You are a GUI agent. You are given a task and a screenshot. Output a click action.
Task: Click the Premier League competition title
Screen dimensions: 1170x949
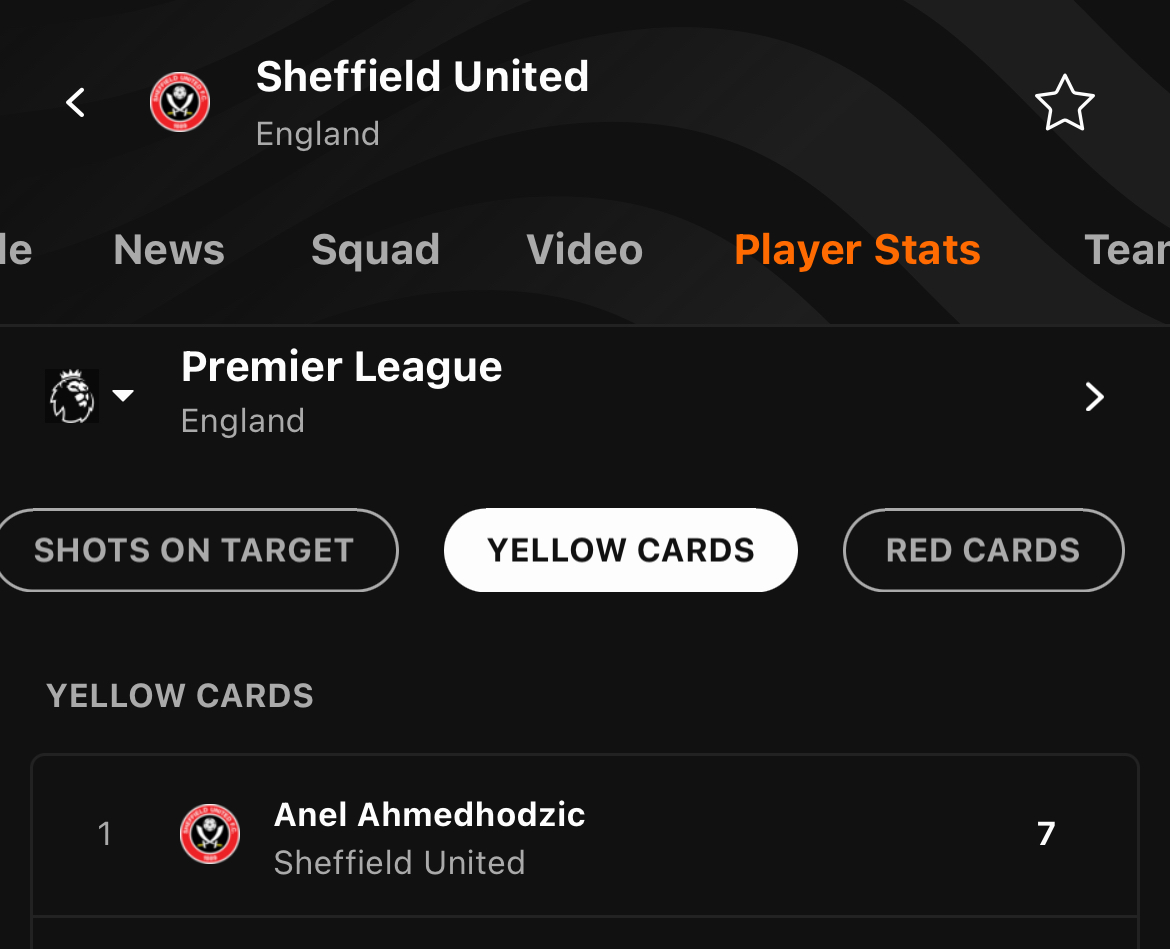tap(342, 367)
